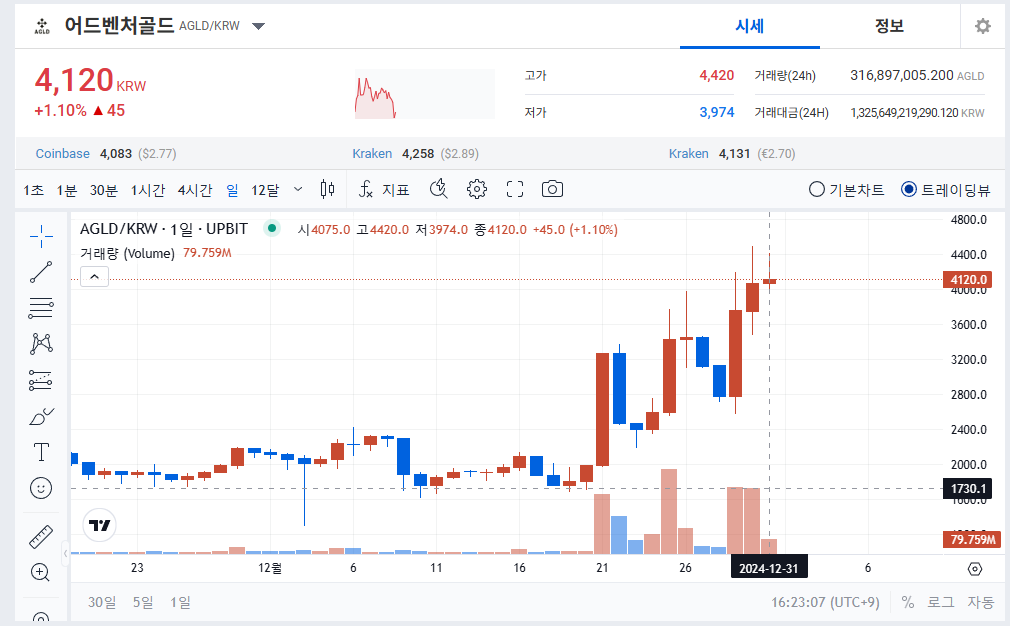Select the trend line drawing tool
1010x626 pixels.
[x=41, y=272]
